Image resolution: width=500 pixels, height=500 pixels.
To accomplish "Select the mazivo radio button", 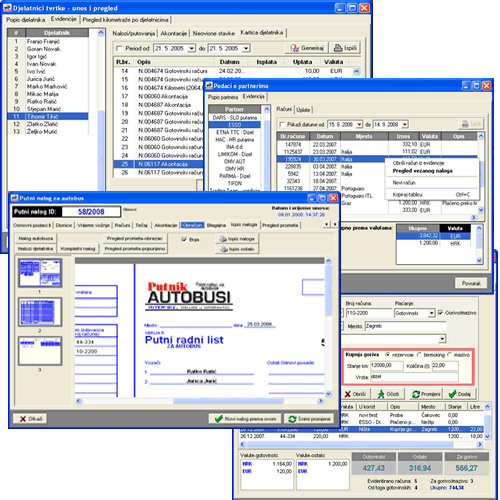I will [x=449, y=355].
